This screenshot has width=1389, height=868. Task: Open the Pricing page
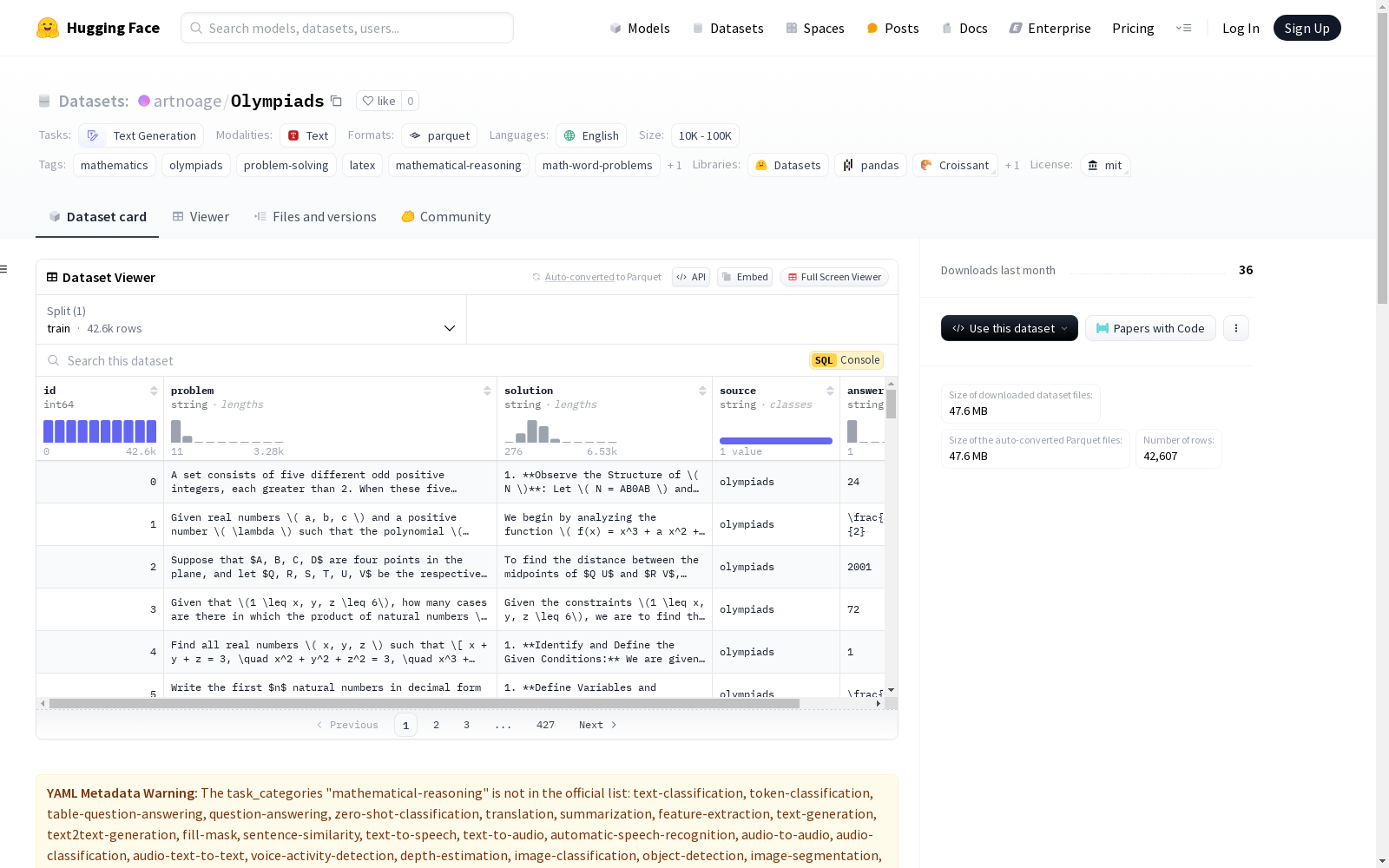pyautogui.click(x=1133, y=28)
